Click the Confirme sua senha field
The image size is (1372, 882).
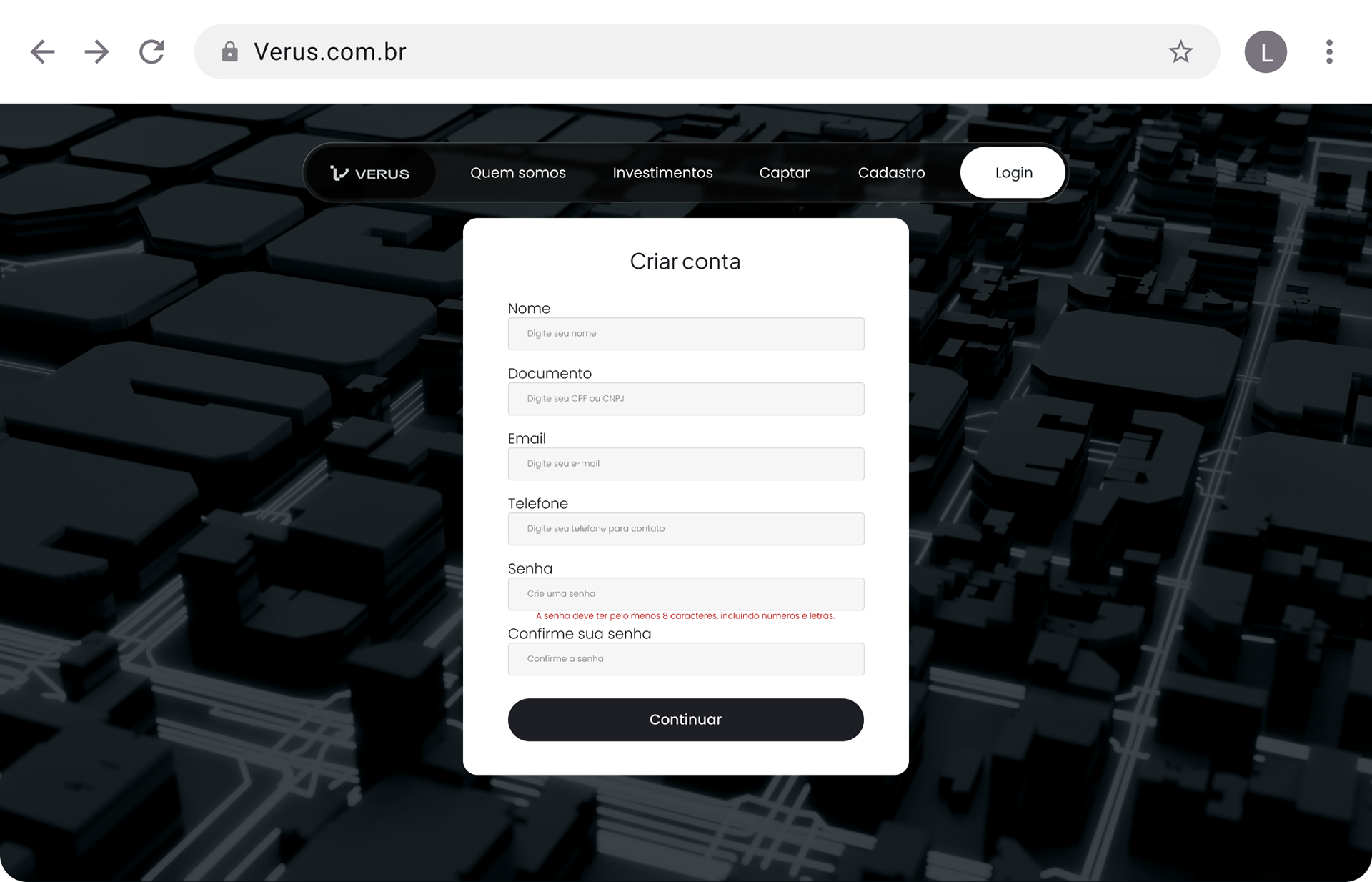[x=686, y=659]
